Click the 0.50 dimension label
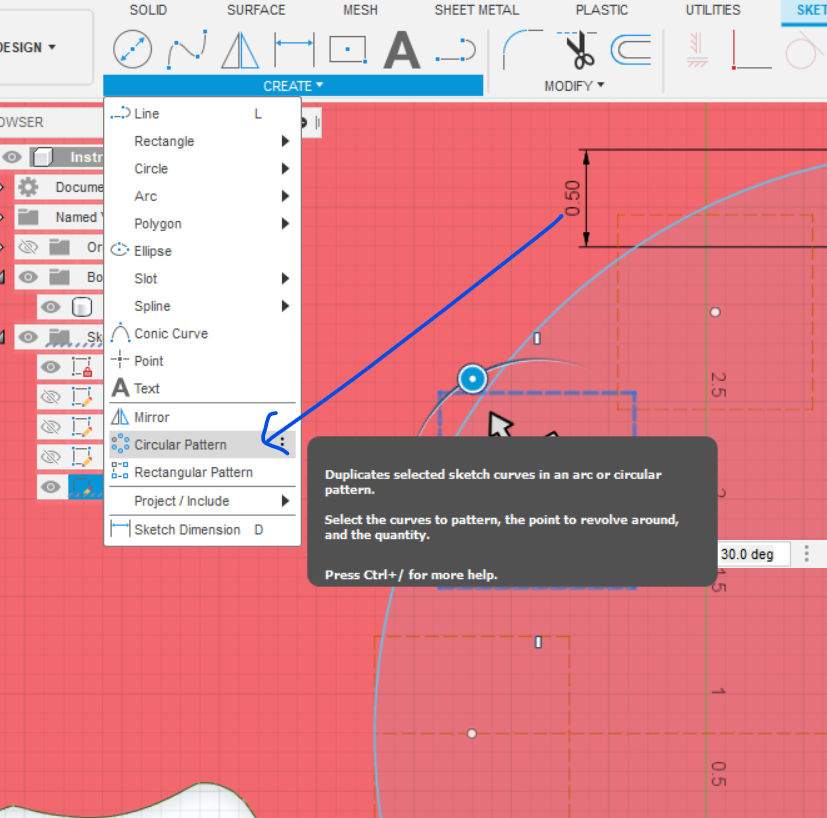The height and width of the screenshot is (818, 827). [572, 198]
